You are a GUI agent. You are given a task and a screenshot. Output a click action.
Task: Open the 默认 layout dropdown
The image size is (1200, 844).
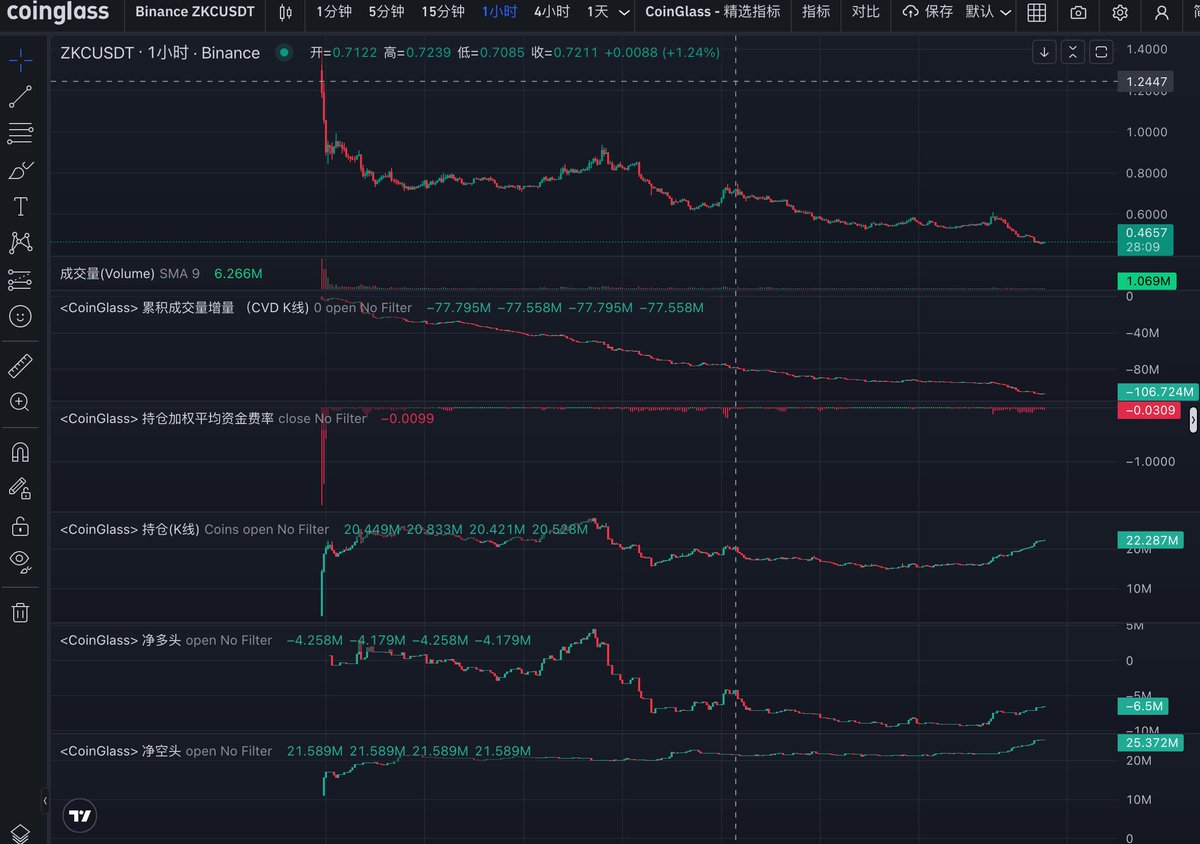(989, 12)
